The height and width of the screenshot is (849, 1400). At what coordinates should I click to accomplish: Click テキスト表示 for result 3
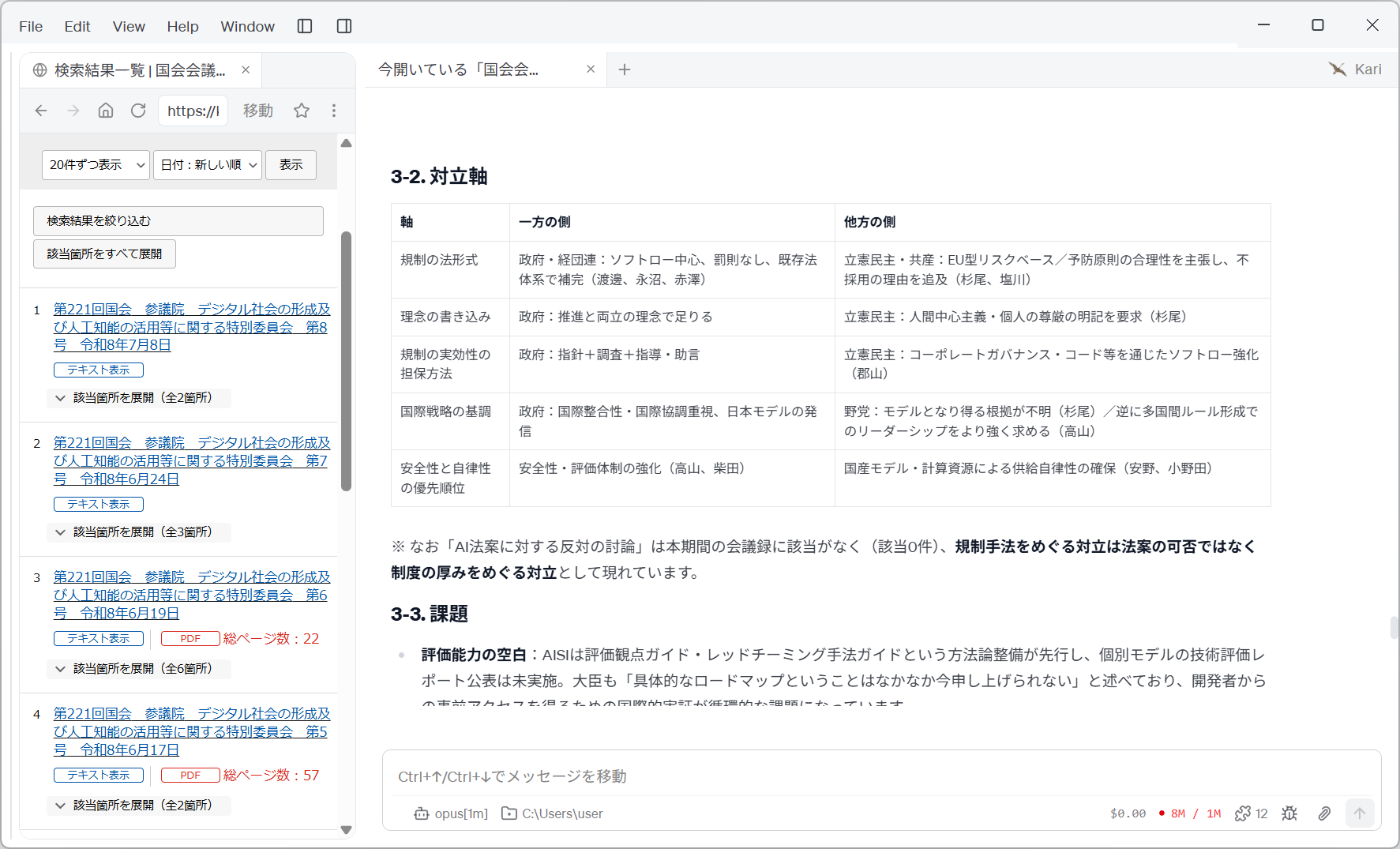[x=99, y=638]
